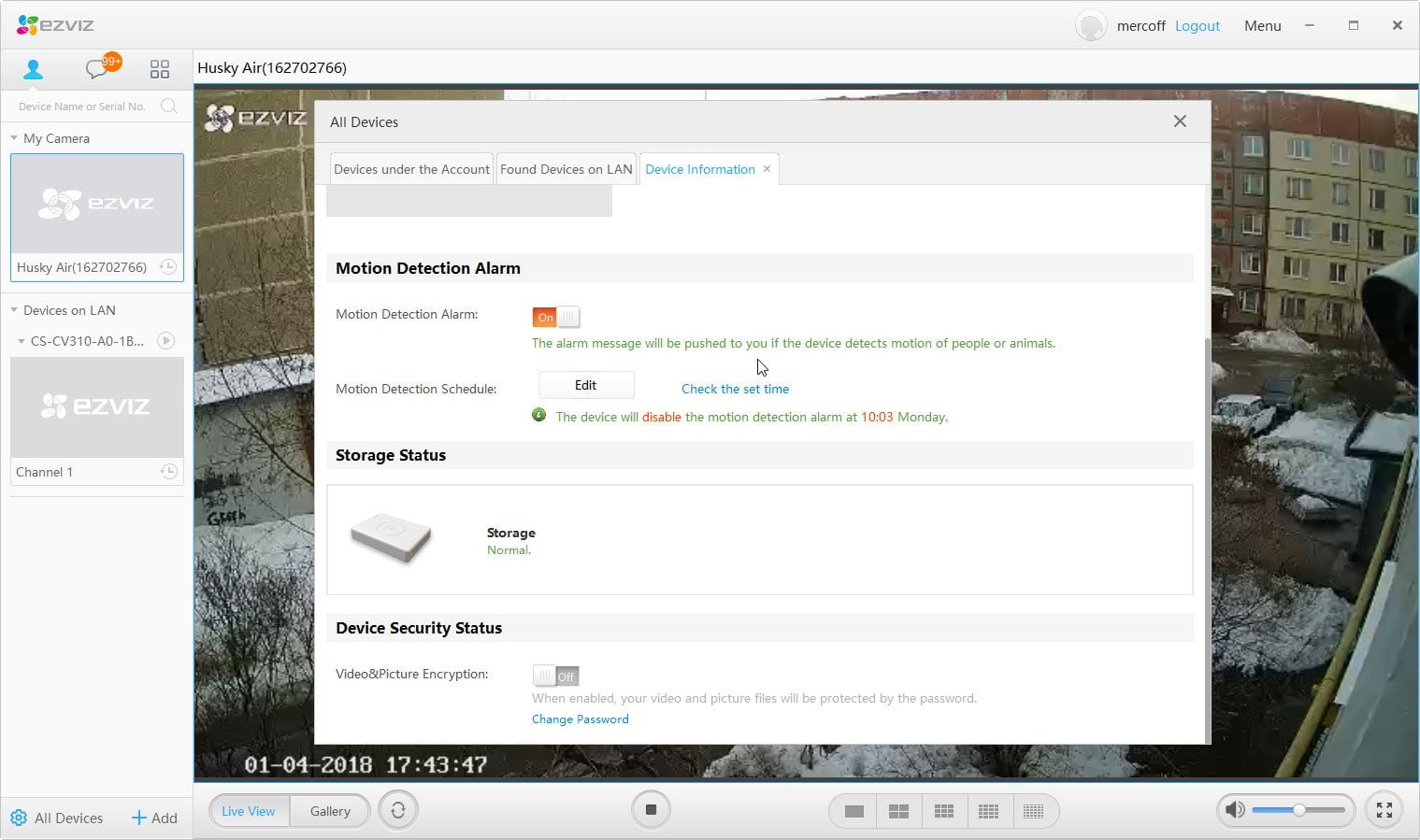This screenshot has height=840, width=1420.
Task: Enter full screen with expand icon
Action: [1384, 810]
